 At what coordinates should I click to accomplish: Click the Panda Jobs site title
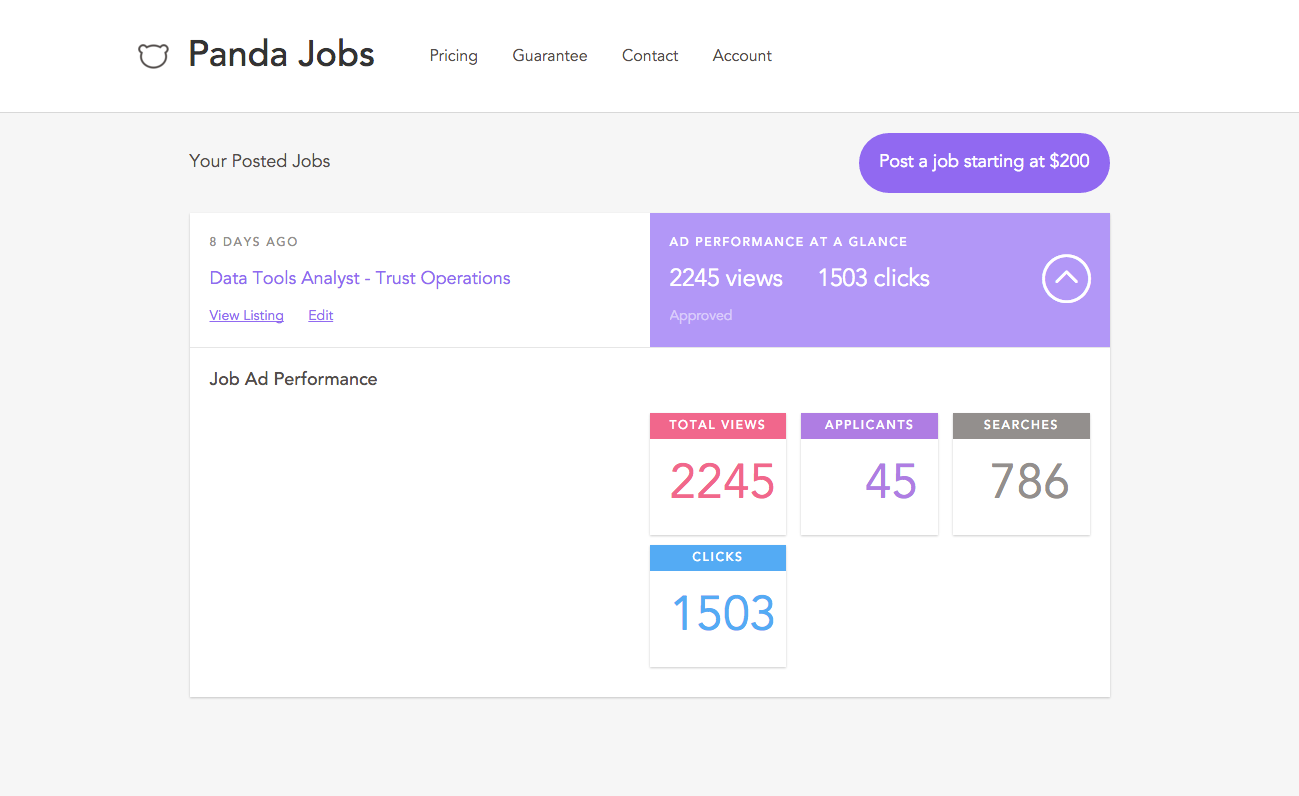281,55
